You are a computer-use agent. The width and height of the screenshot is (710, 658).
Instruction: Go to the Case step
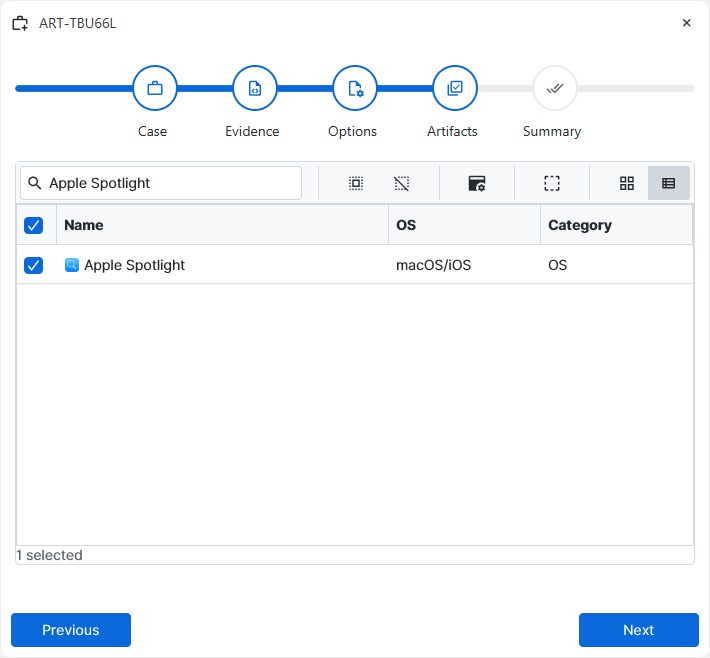pos(155,89)
